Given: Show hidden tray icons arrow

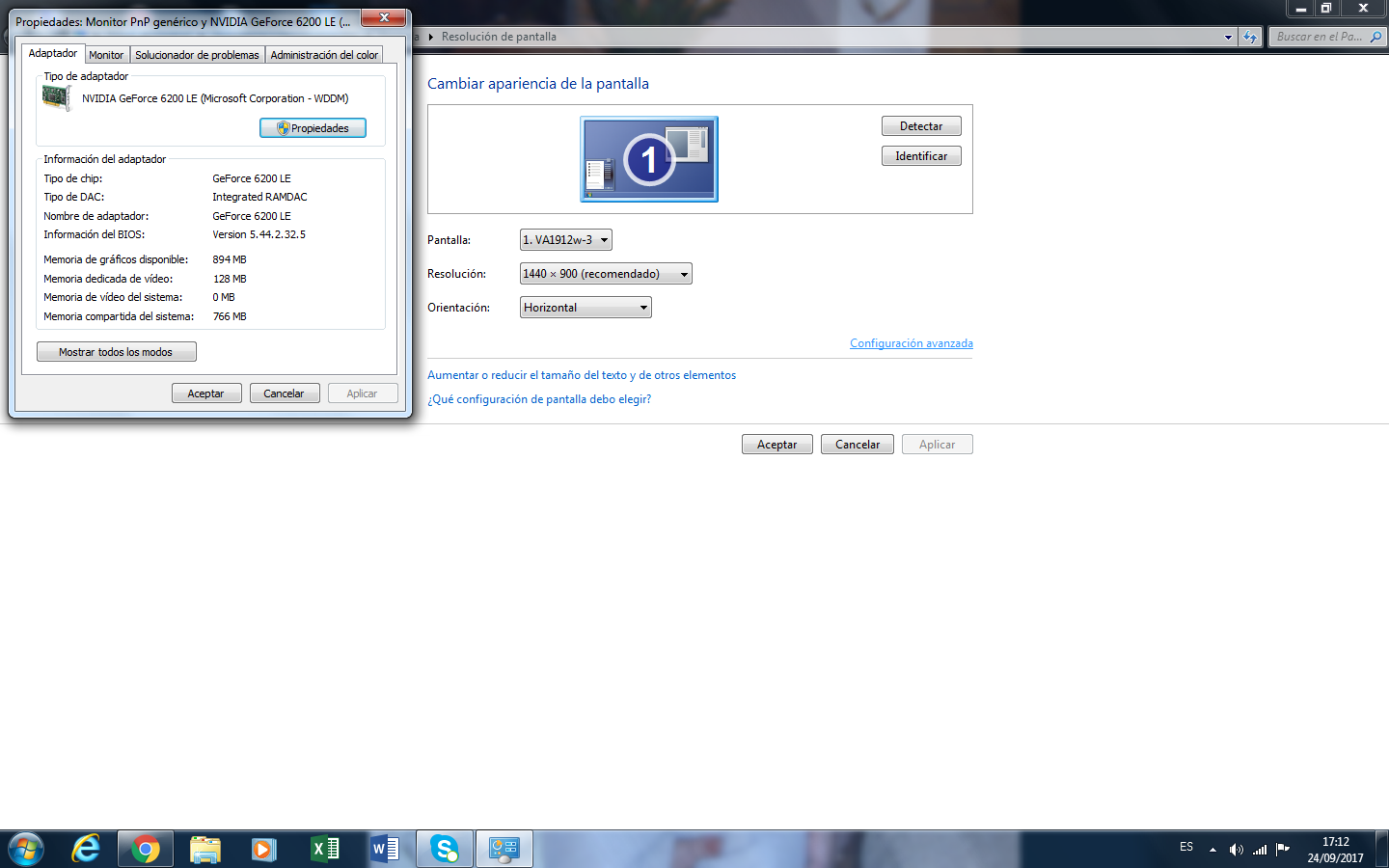Looking at the screenshot, I should [x=1212, y=850].
